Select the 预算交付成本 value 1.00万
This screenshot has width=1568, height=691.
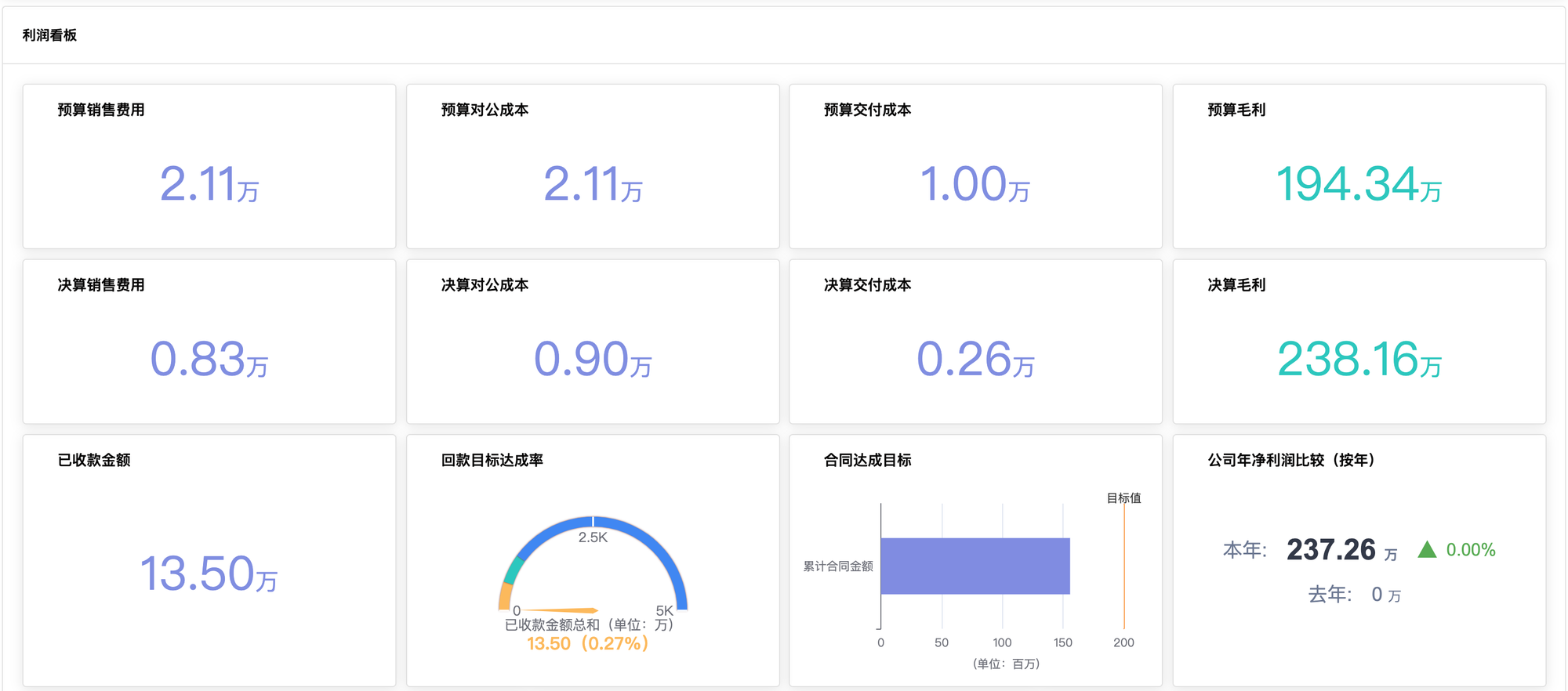pos(975,185)
